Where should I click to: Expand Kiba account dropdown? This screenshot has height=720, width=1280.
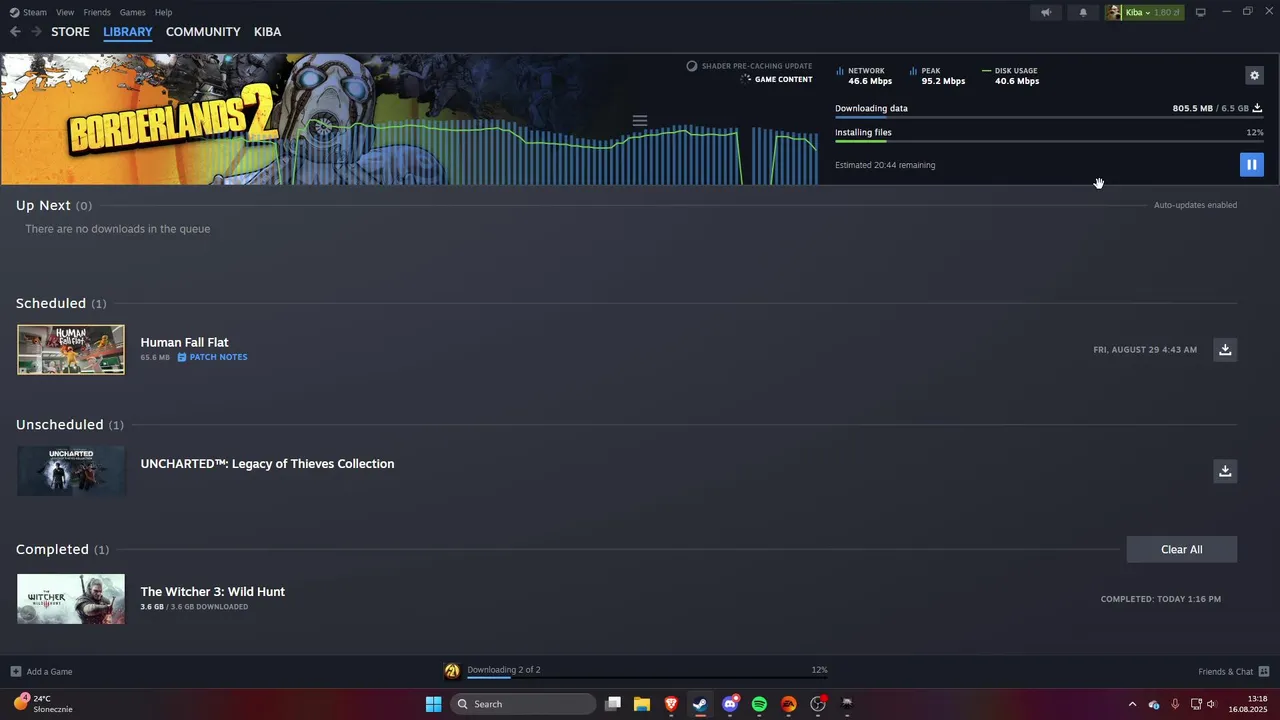1148,13
